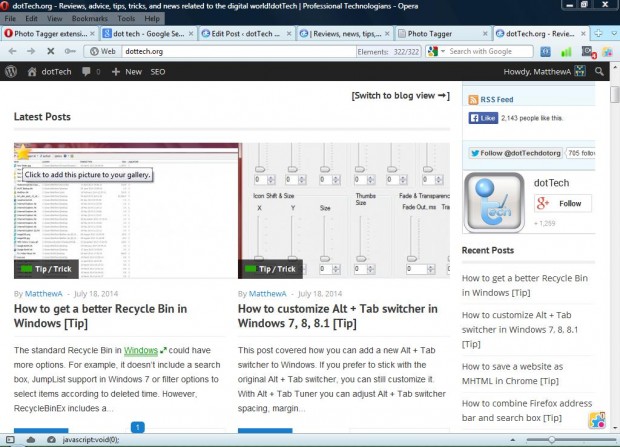Open the View menu

[55, 19]
